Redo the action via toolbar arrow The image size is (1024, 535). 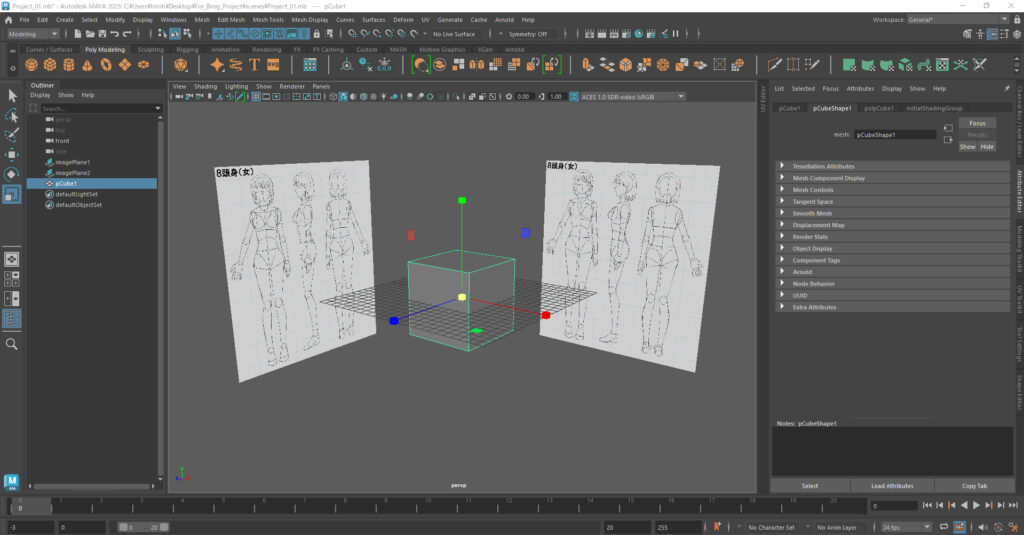127,34
